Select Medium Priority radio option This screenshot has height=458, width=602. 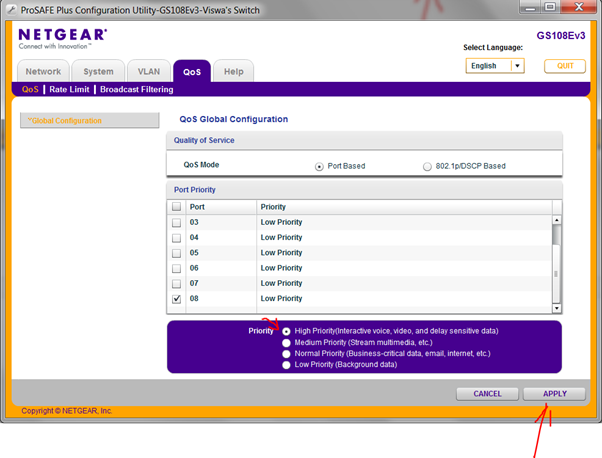286,342
